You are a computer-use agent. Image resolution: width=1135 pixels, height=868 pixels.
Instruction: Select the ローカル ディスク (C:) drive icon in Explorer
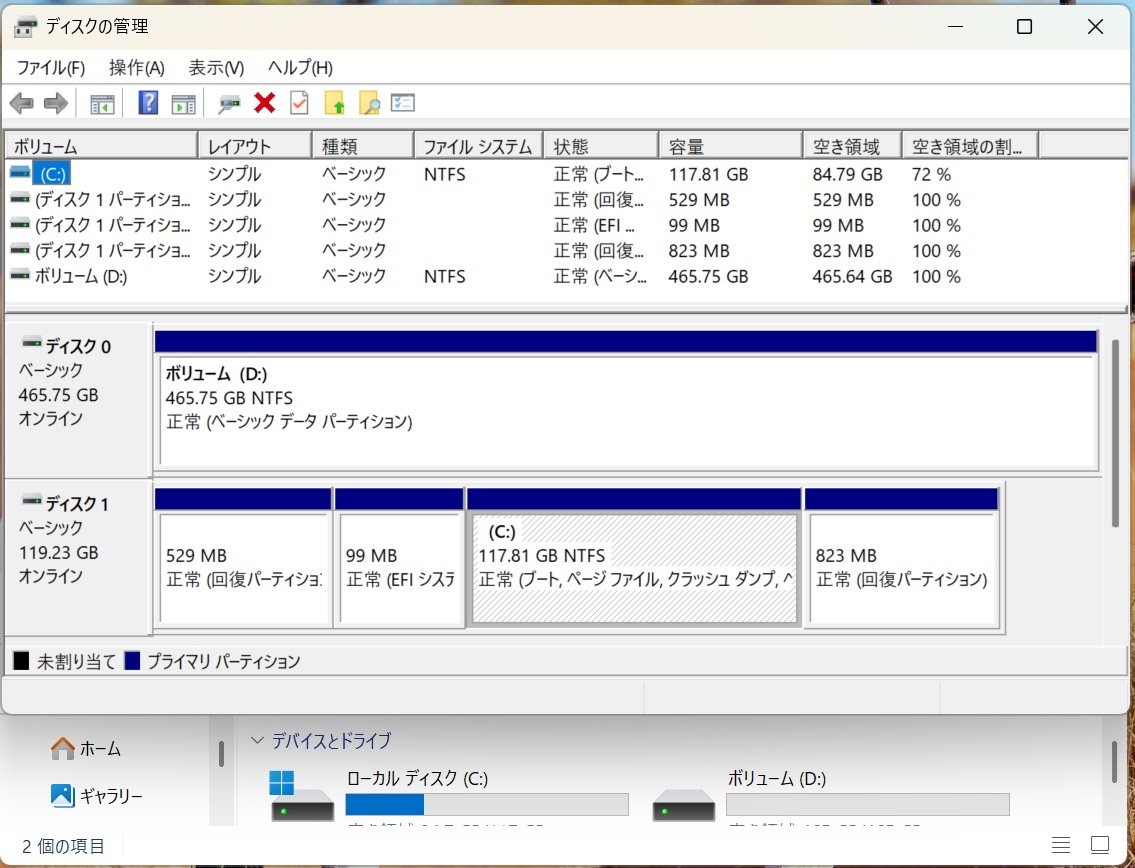click(302, 796)
